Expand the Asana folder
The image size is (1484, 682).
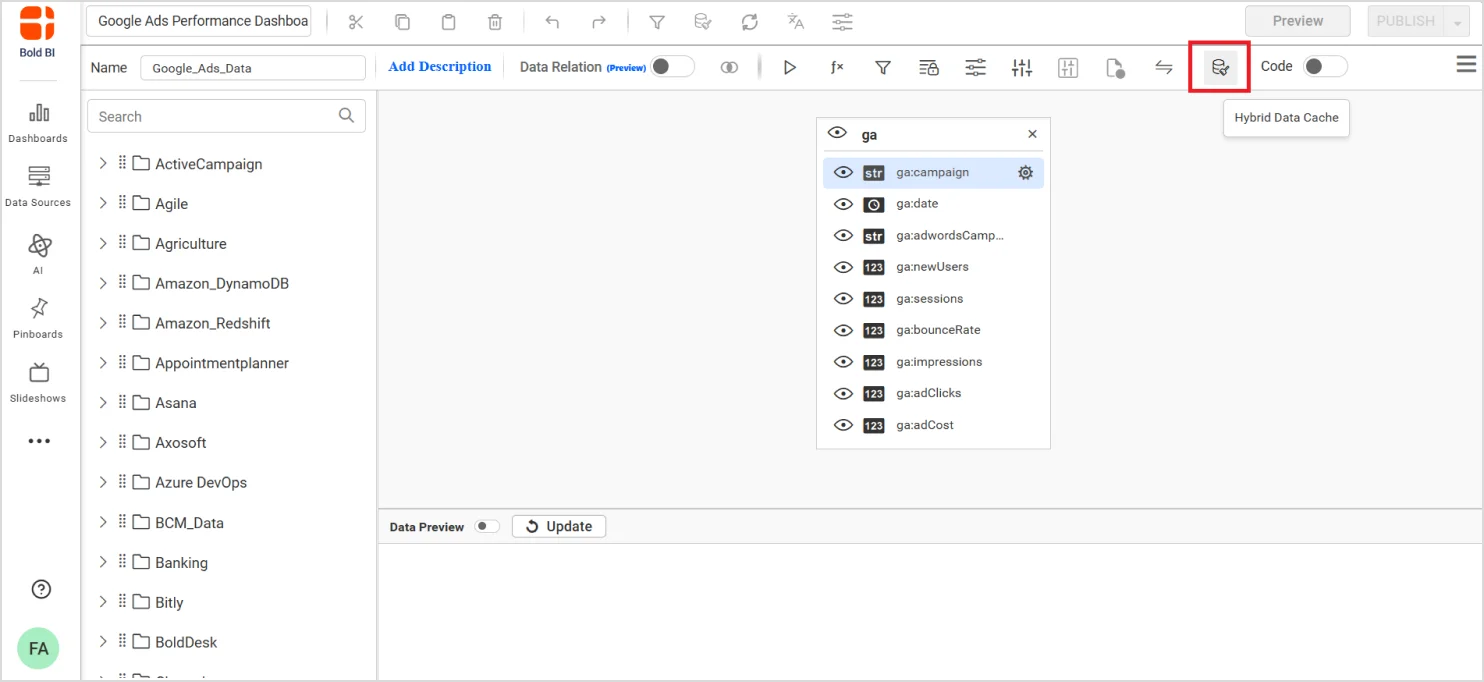[103, 402]
